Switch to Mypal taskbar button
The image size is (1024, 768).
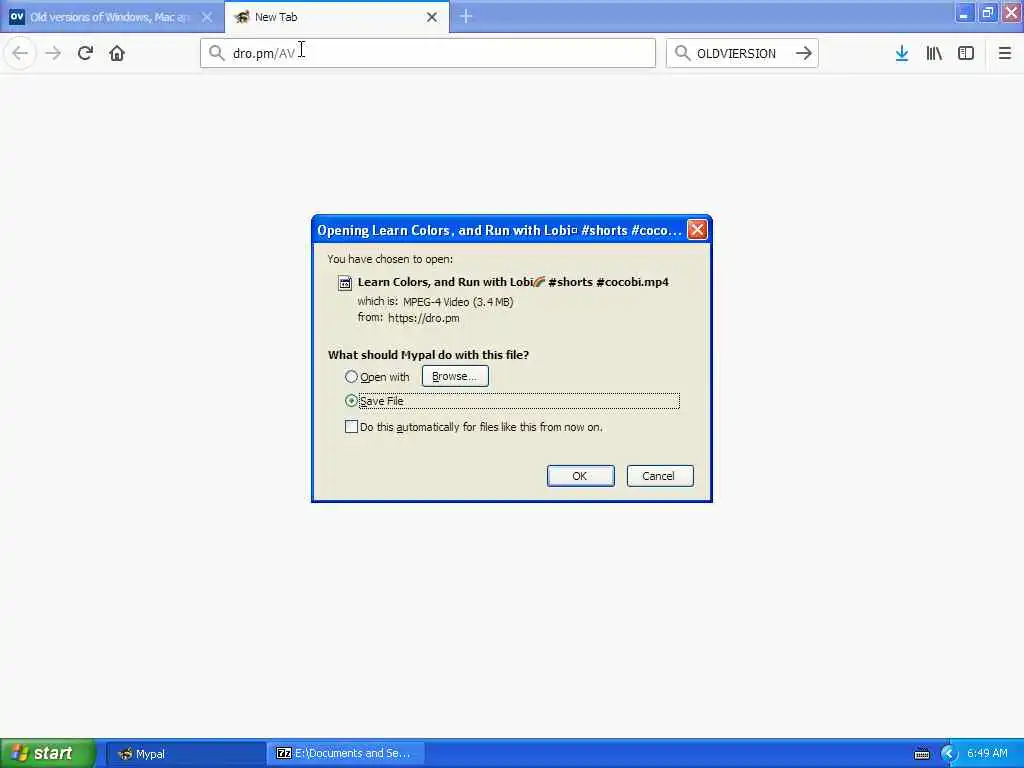coord(186,754)
